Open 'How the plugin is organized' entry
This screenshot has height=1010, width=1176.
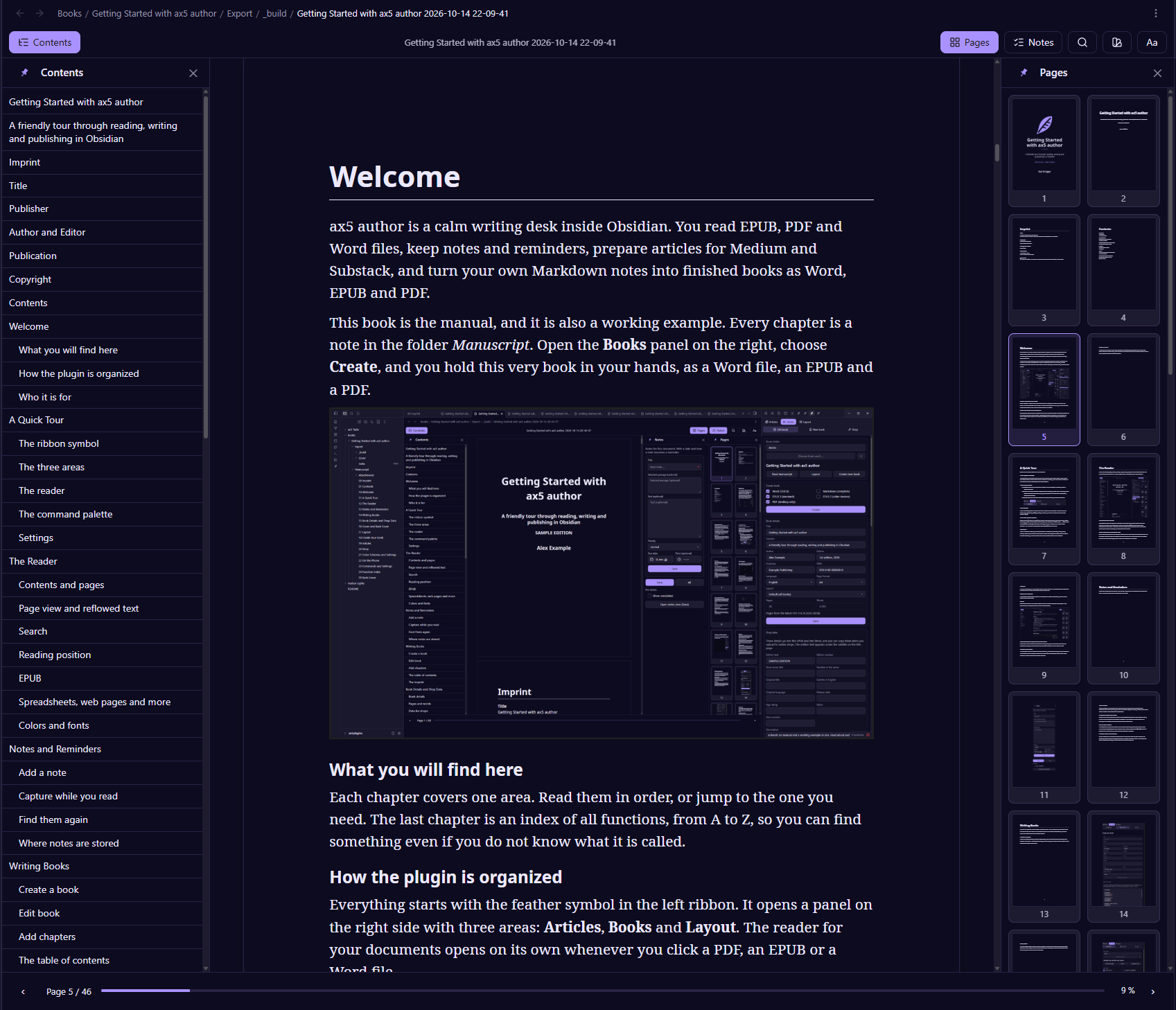coord(103,373)
